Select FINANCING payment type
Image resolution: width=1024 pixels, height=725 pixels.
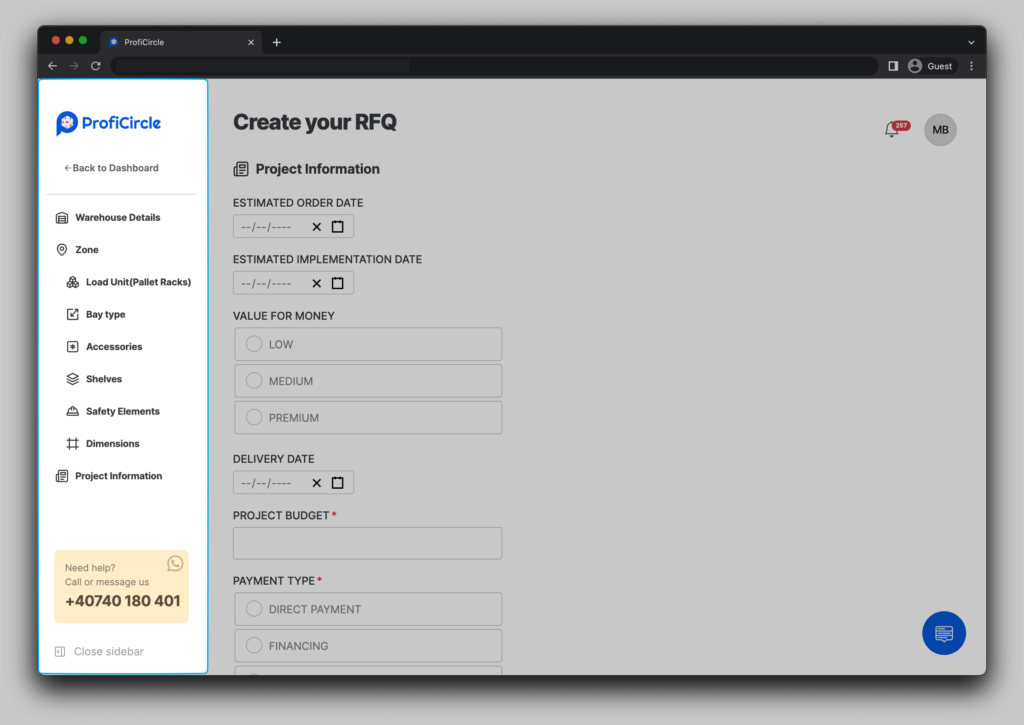(x=368, y=646)
